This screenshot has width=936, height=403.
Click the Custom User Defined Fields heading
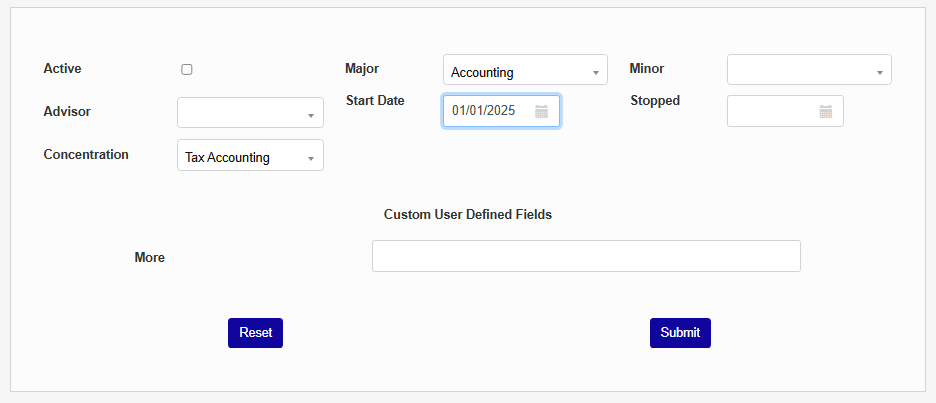[468, 214]
